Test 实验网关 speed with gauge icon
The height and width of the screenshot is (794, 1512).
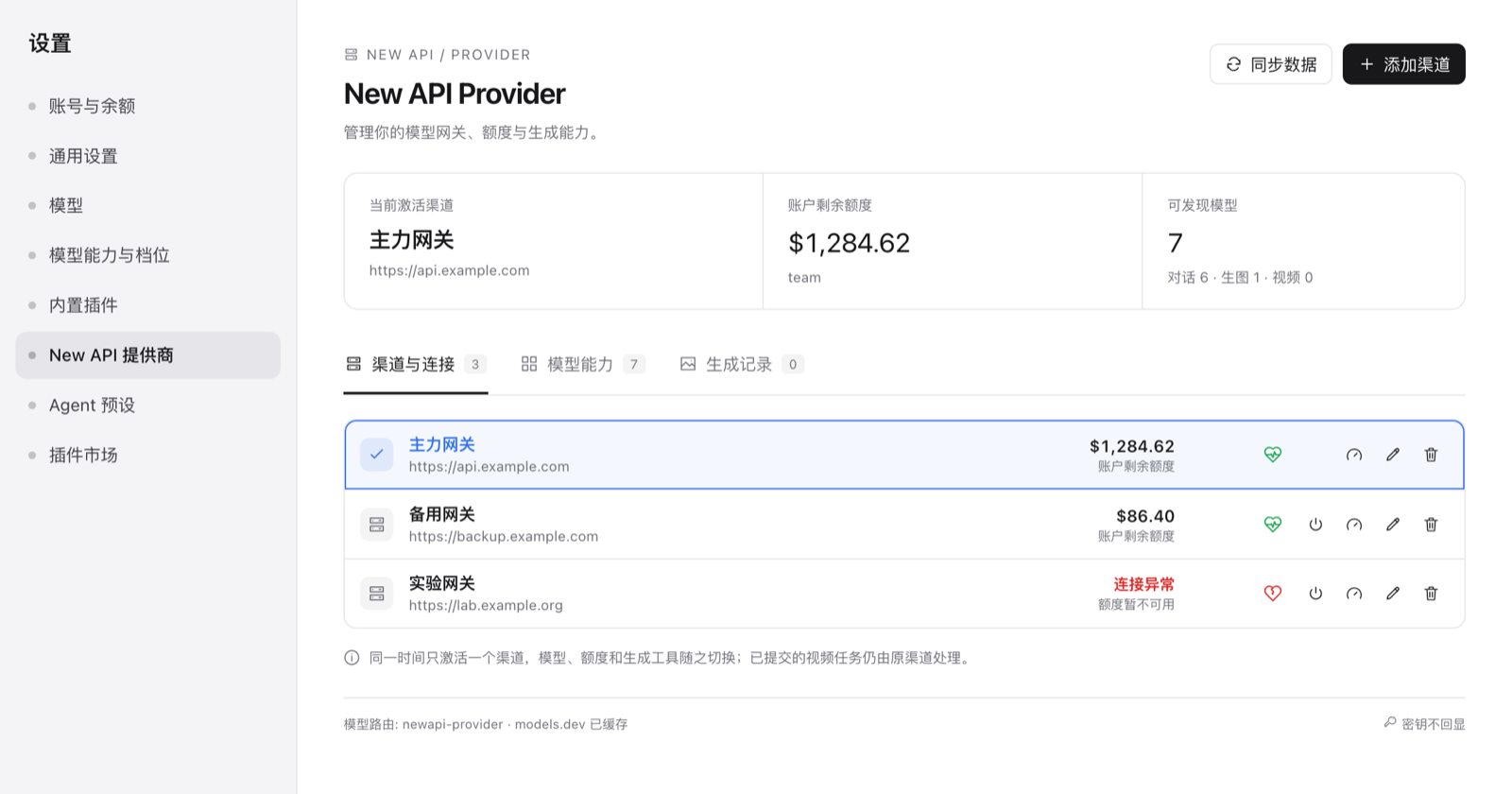pyautogui.click(x=1354, y=594)
